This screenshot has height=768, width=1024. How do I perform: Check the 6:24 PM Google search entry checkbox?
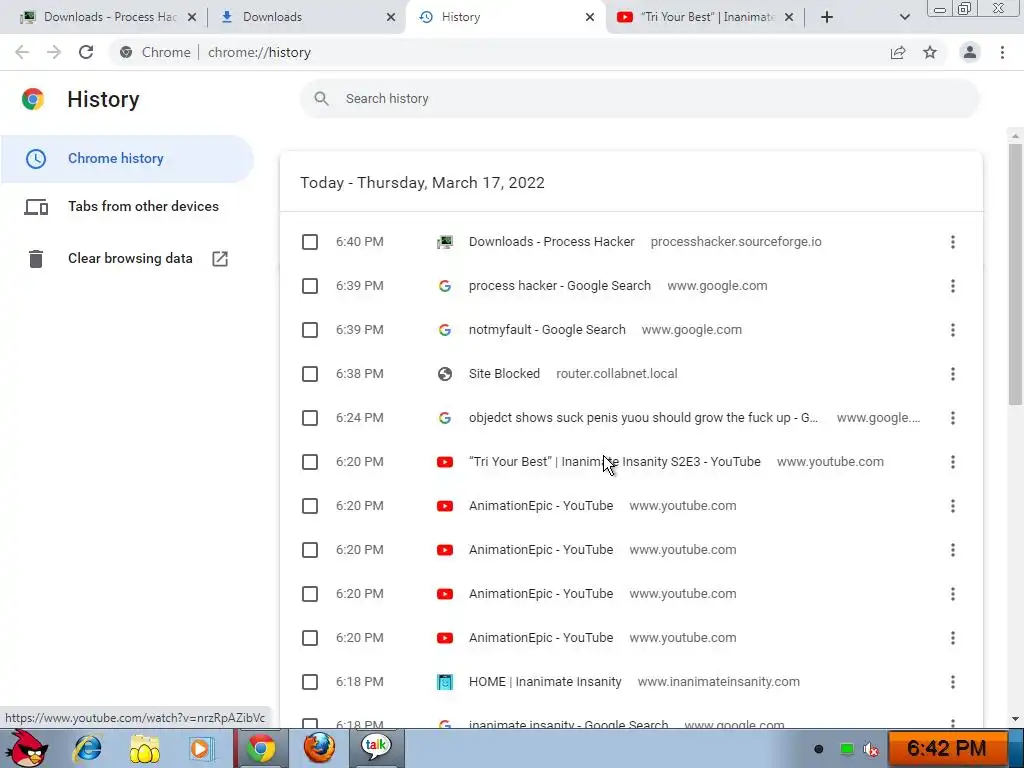pos(310,418)
